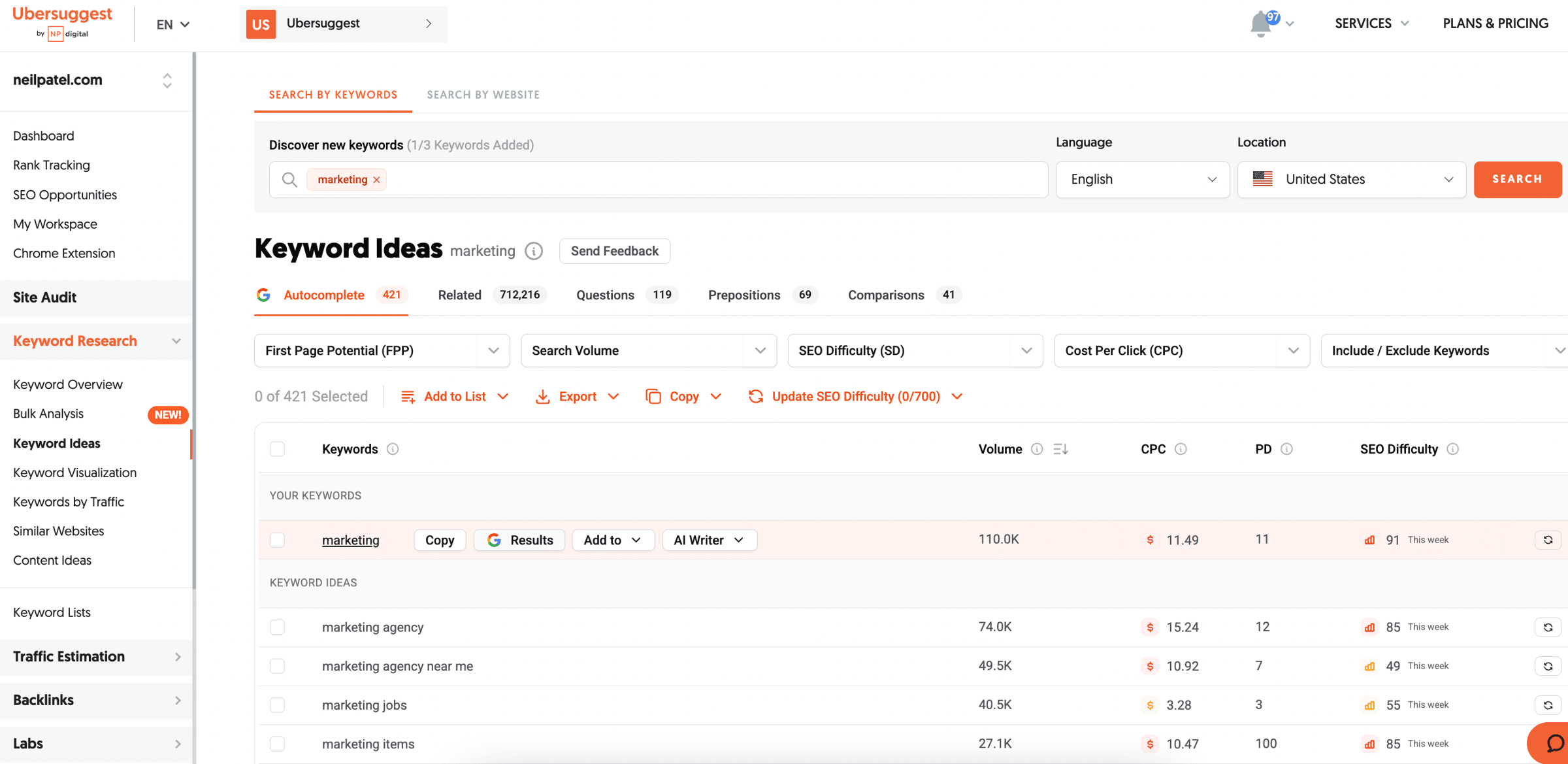The image size is (1568, 764).
Task: Click the notifications bell icon
Action: 1262,25
